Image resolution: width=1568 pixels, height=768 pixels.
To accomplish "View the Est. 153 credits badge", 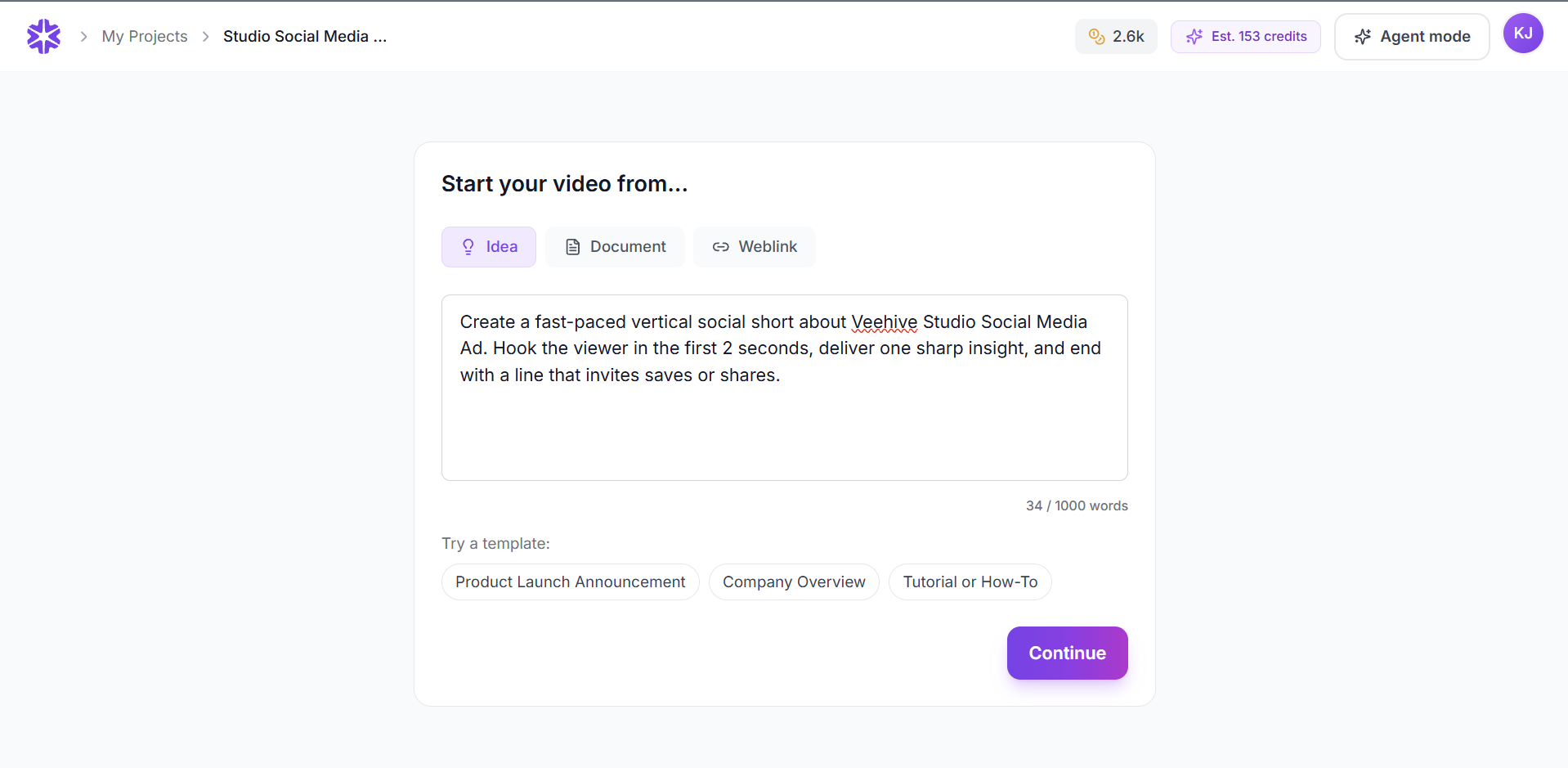I will (1245, 37).
